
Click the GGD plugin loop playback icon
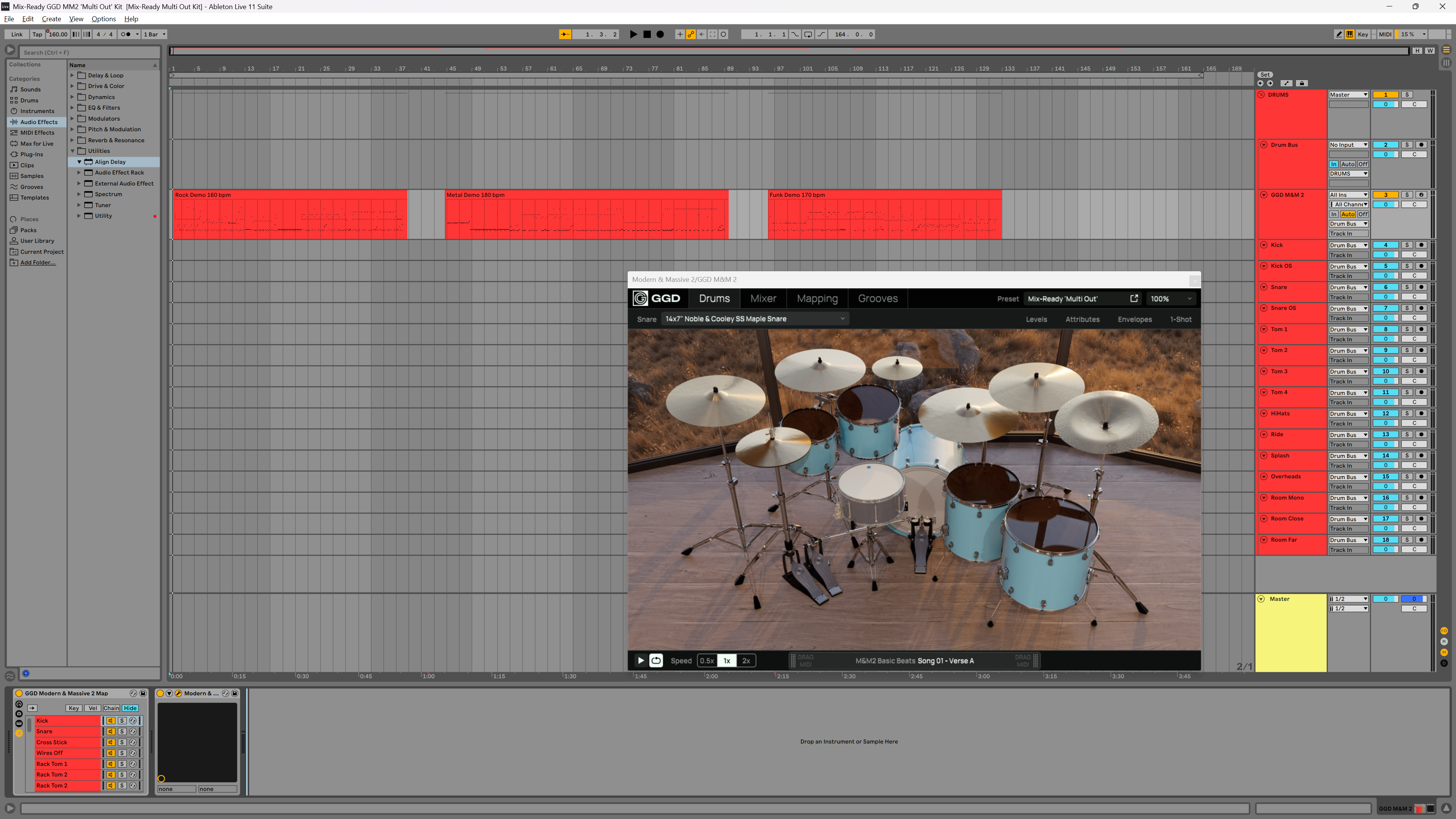pos(656,660)
